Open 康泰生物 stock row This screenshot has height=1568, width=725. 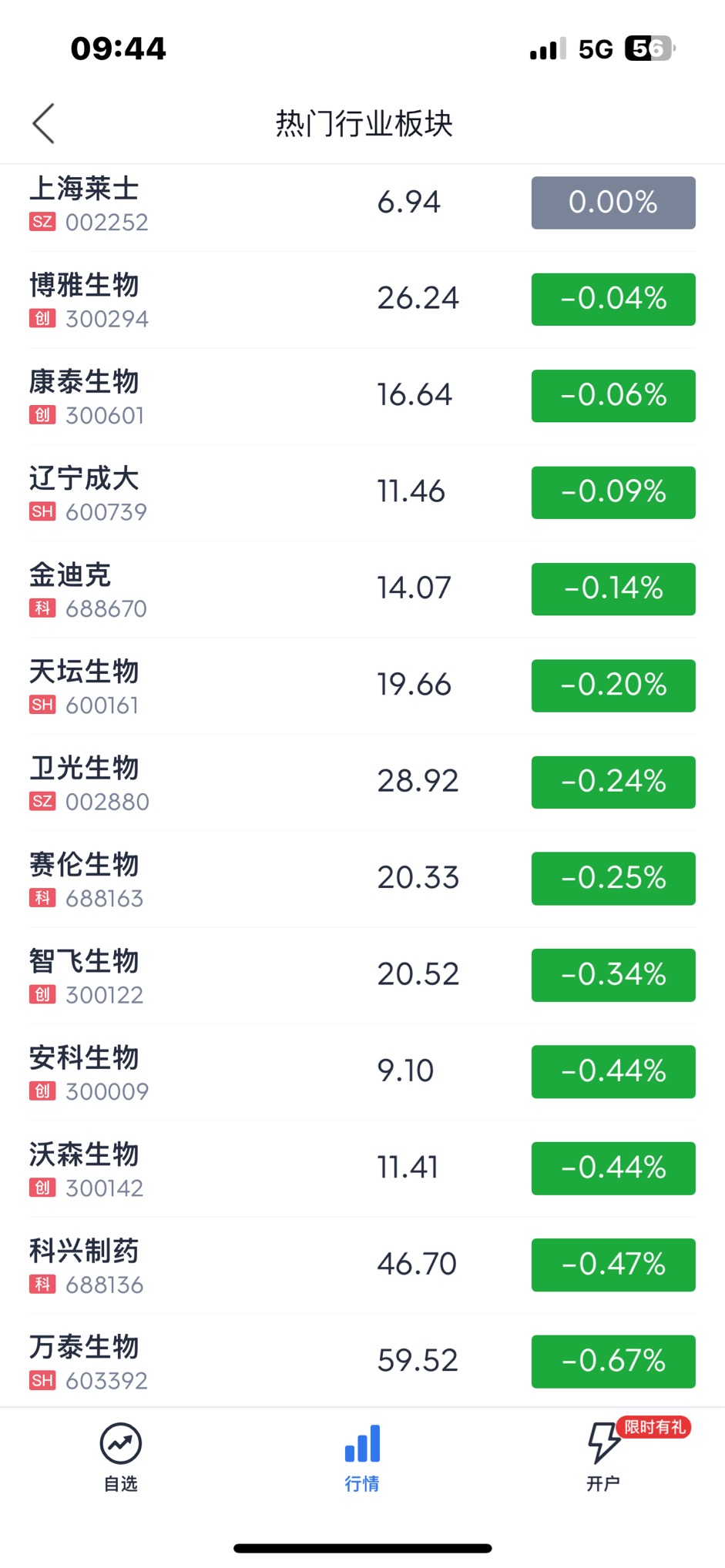tap(362, 396)
